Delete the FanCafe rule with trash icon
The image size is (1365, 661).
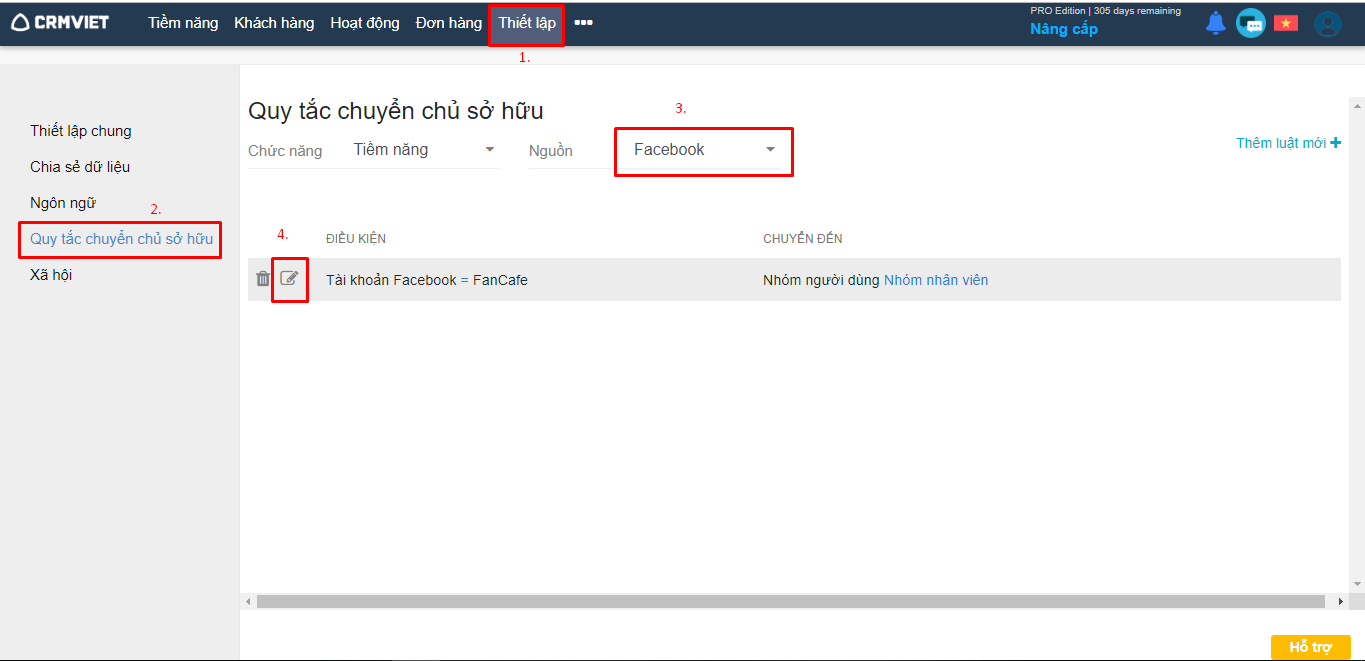262,279
